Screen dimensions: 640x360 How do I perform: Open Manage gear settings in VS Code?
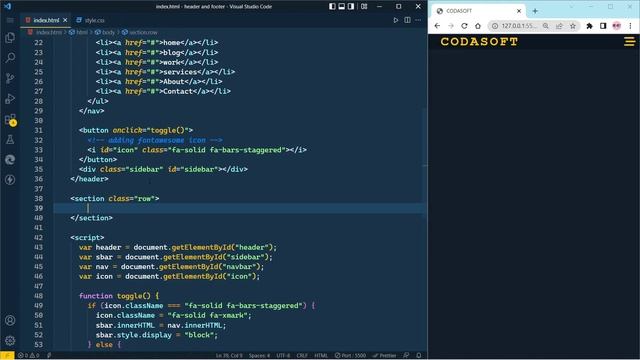point(10,340)
